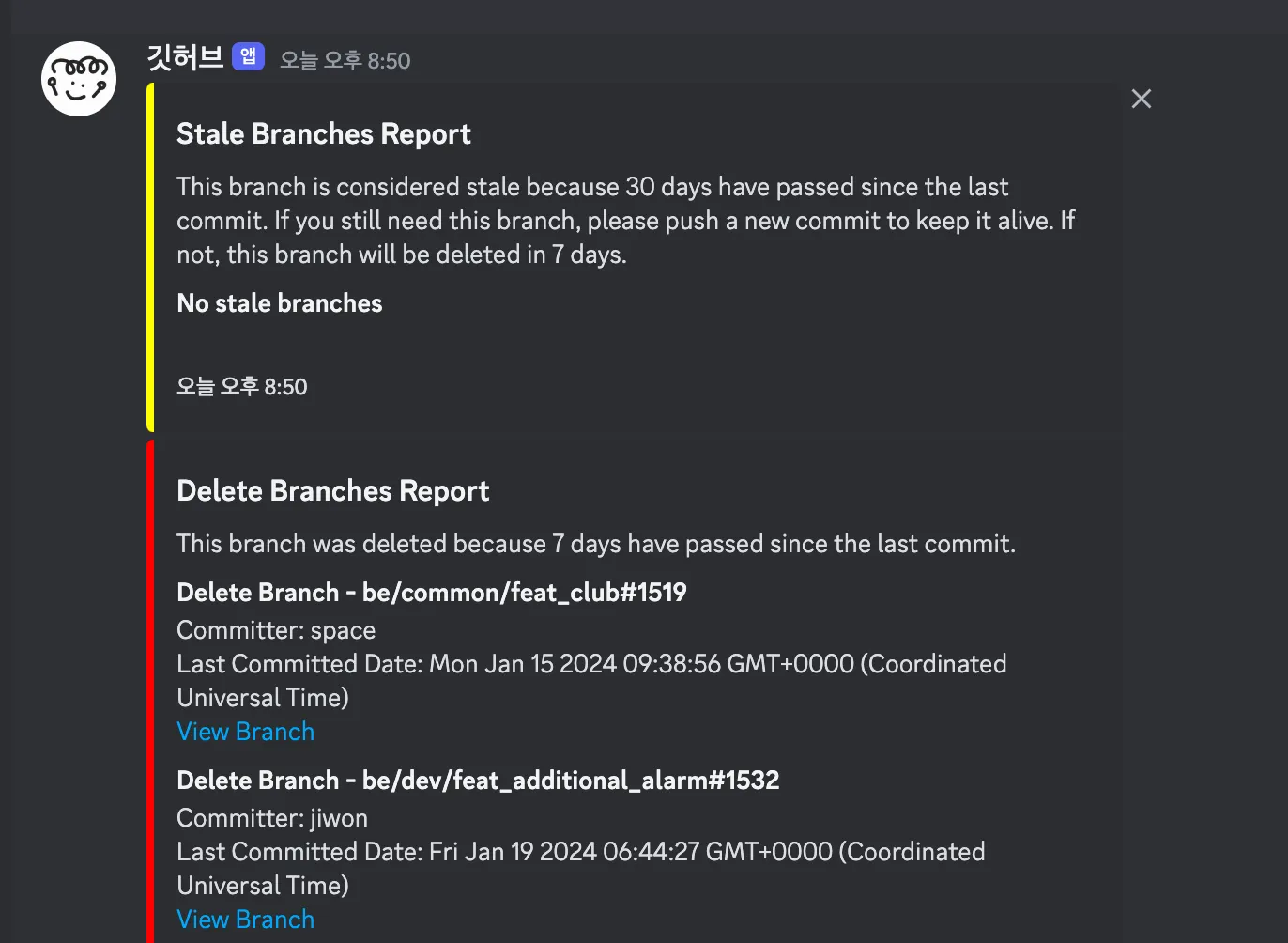Viewport: 1288px width, 943px height.
Task: Click the timestamp inside the Stale Branches embed
Action: tap(242, 387)
